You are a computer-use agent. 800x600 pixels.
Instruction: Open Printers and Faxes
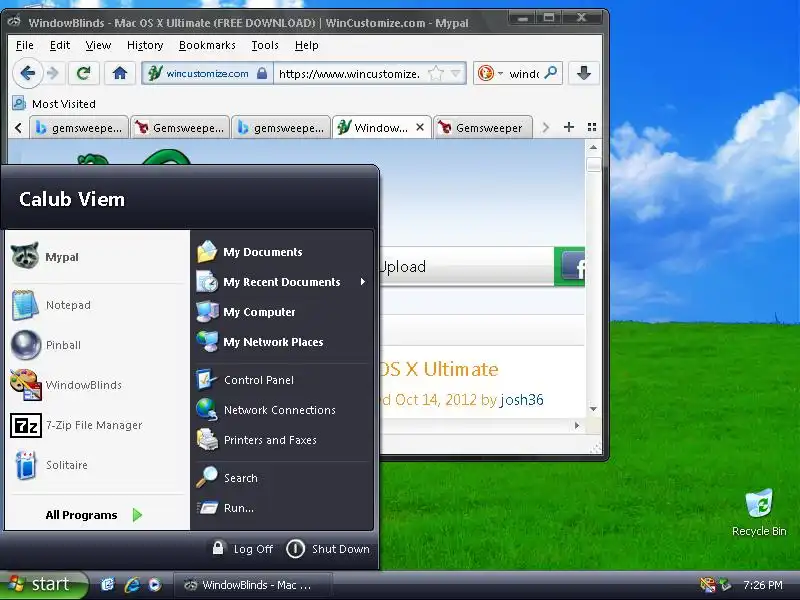click(x=283, y=440)
